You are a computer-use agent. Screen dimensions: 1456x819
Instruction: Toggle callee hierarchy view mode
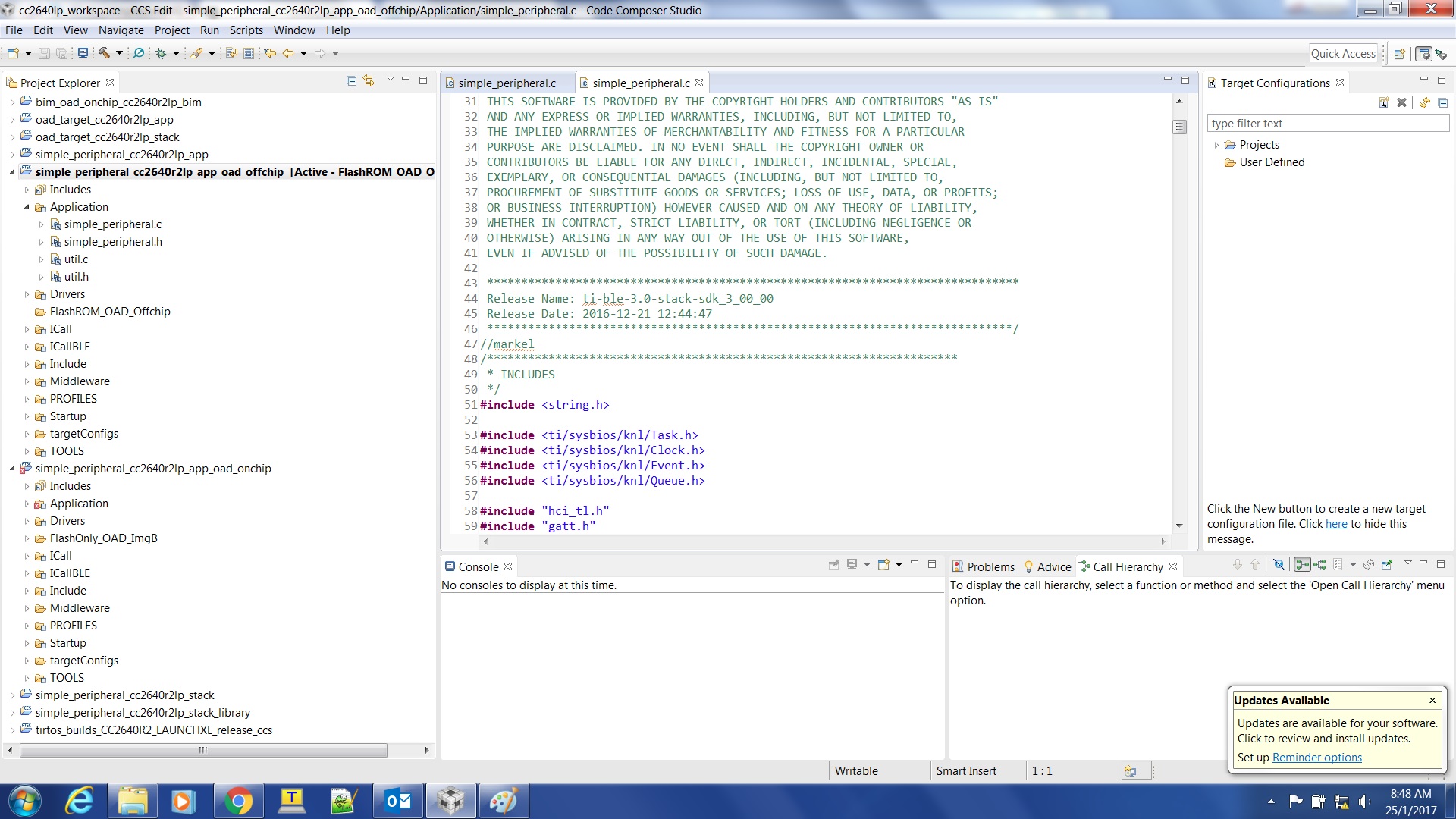tap(1319, 564)
